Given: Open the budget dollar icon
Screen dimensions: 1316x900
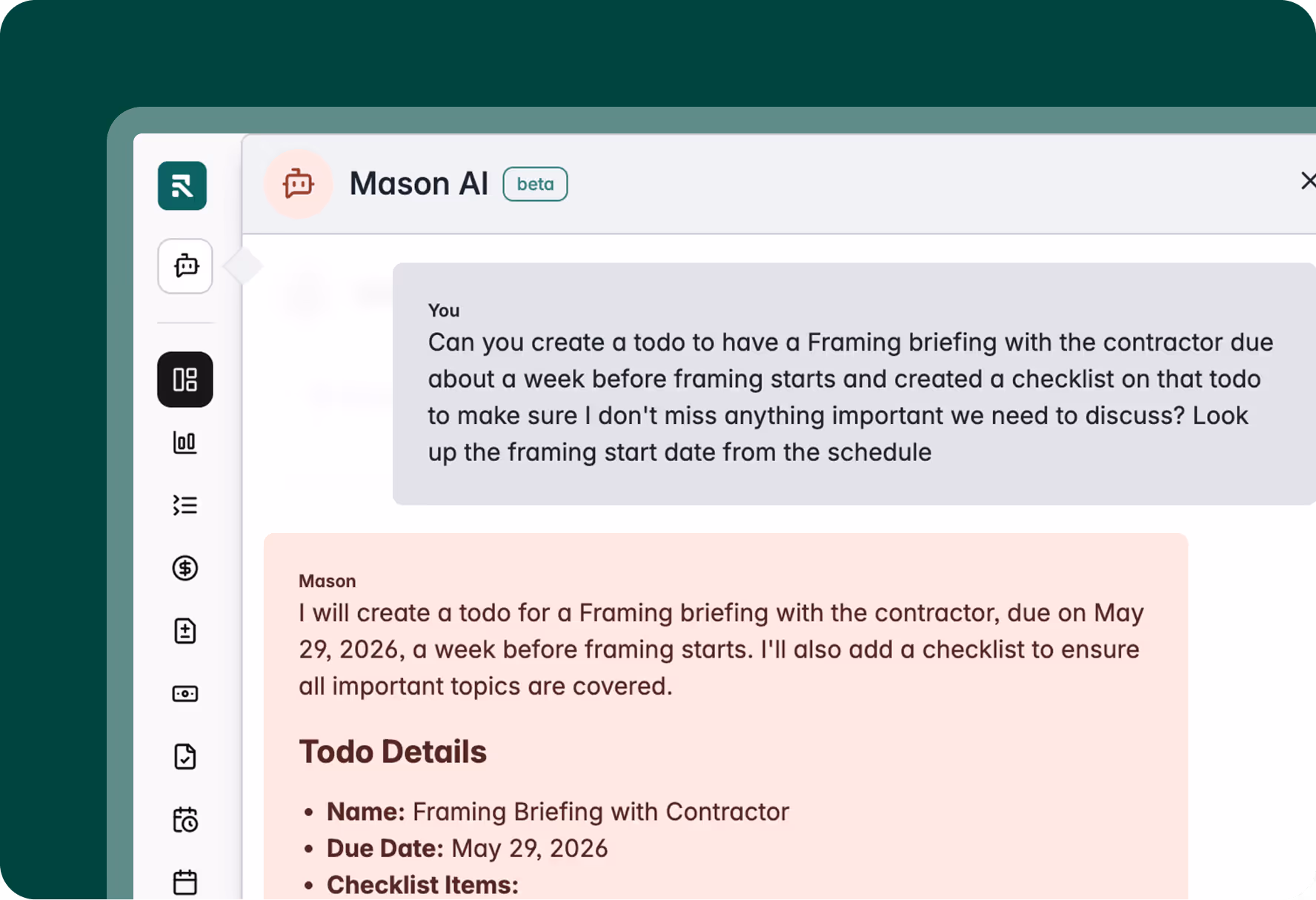Looking at the screenshot, I should pos(185,569).
